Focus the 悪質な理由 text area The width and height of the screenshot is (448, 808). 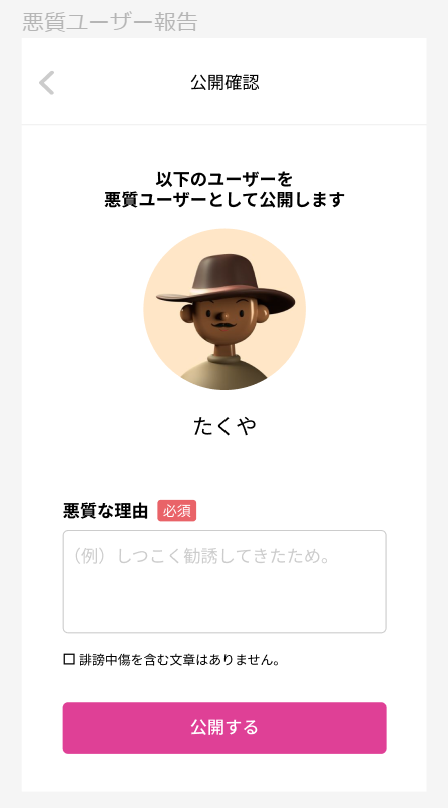[224, 581]
